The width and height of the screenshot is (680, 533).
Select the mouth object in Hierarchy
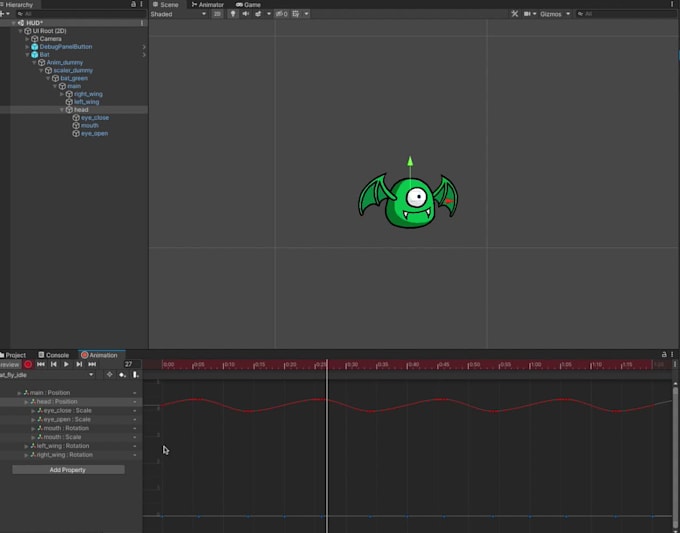pyautogui.click(x=89, y=125)
